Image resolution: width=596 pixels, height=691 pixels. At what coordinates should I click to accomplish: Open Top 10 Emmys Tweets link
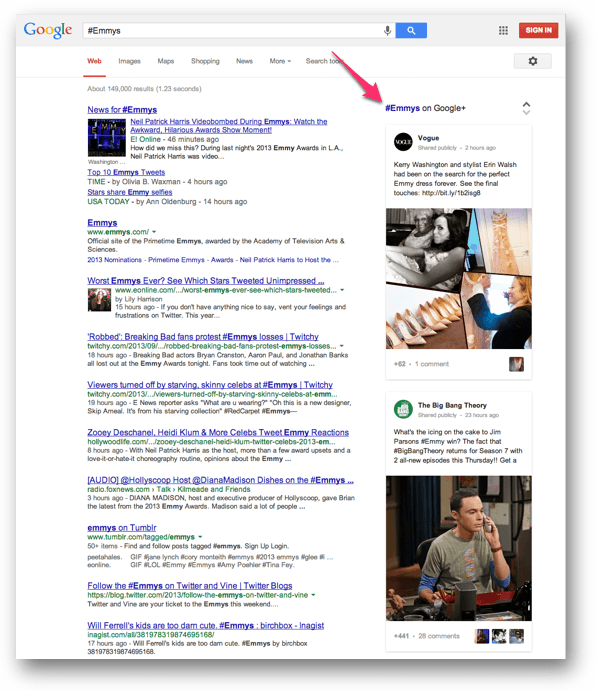pyautogui.click(x=126, y=172)
